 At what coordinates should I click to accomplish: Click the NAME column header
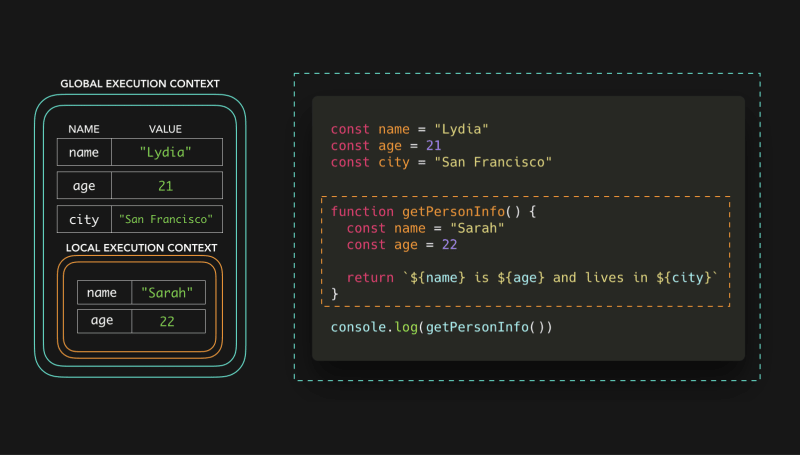coord(84,129)
